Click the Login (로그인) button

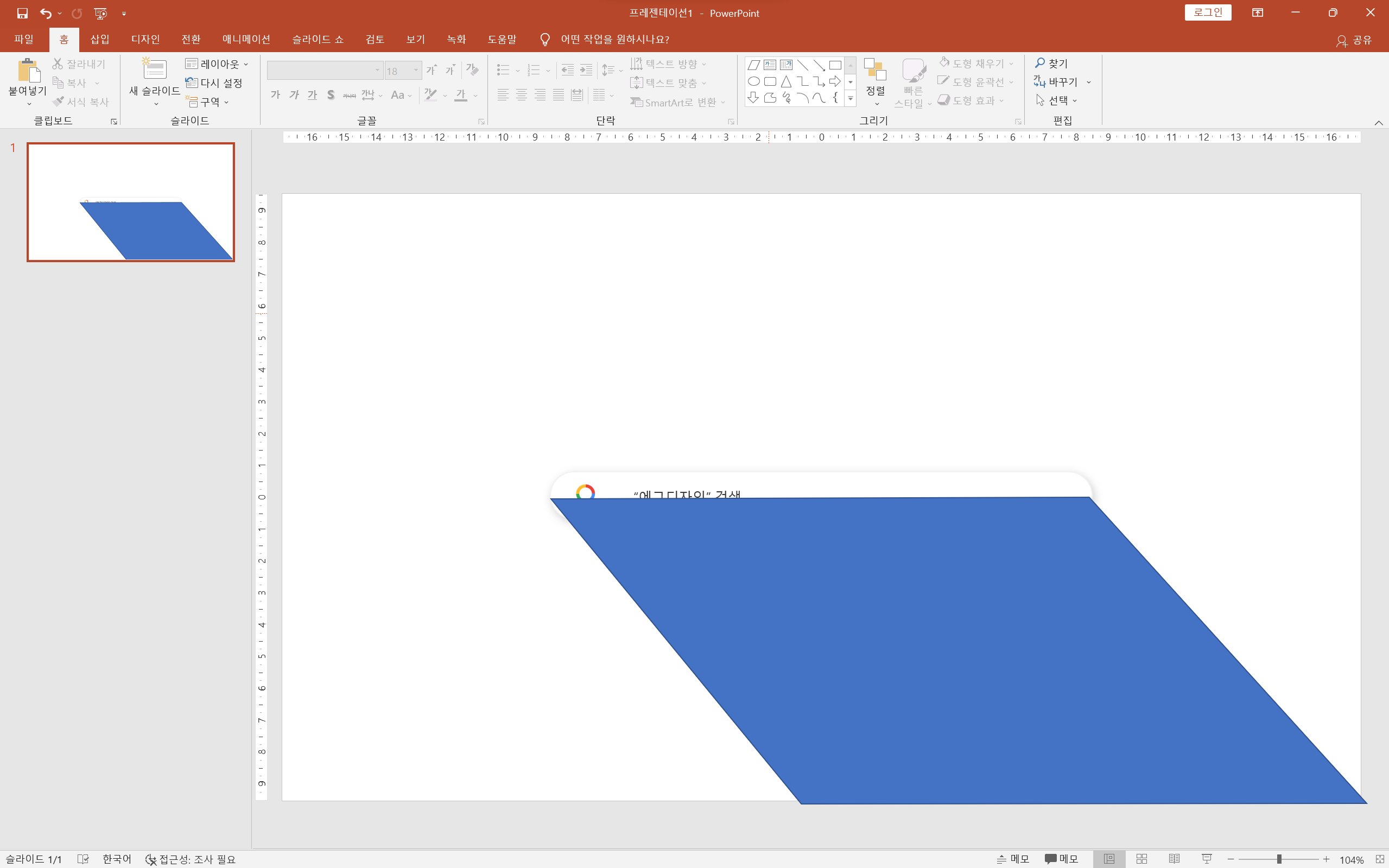click(x=1208, y=12)
